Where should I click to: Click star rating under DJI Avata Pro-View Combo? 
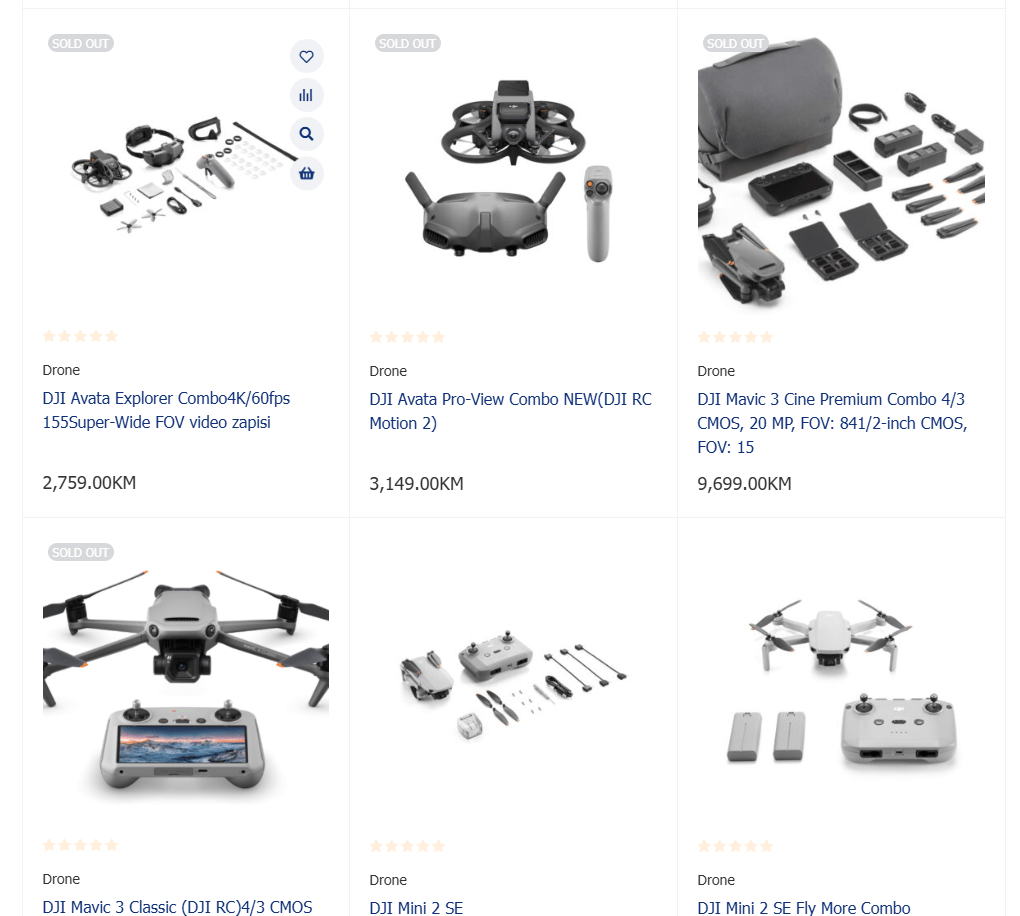click(x=407, y=337)
